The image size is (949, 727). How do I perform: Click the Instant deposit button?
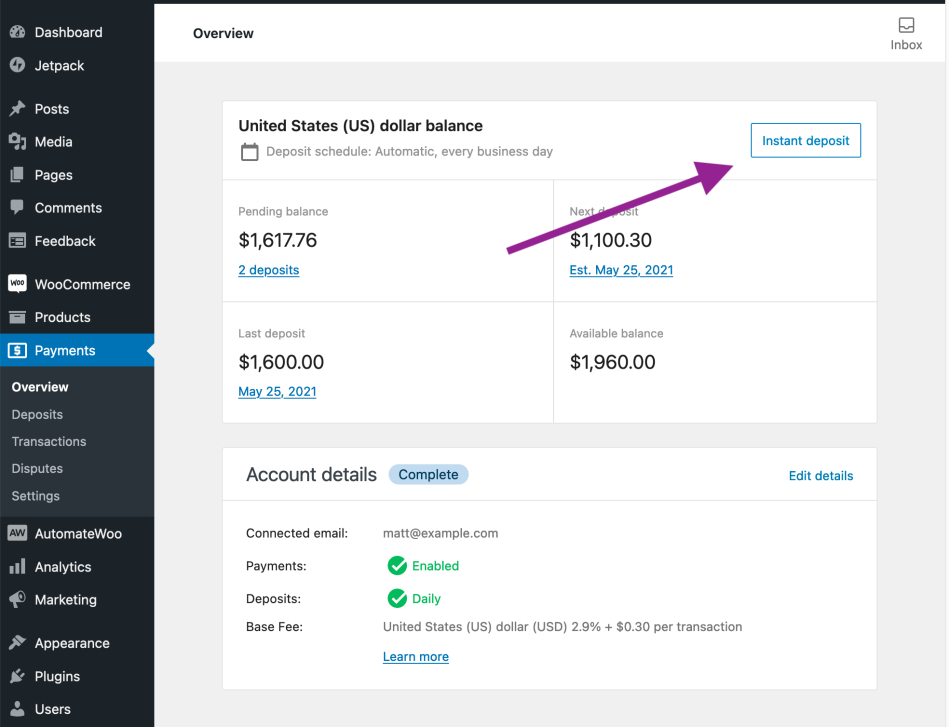[x=805, y=141]
